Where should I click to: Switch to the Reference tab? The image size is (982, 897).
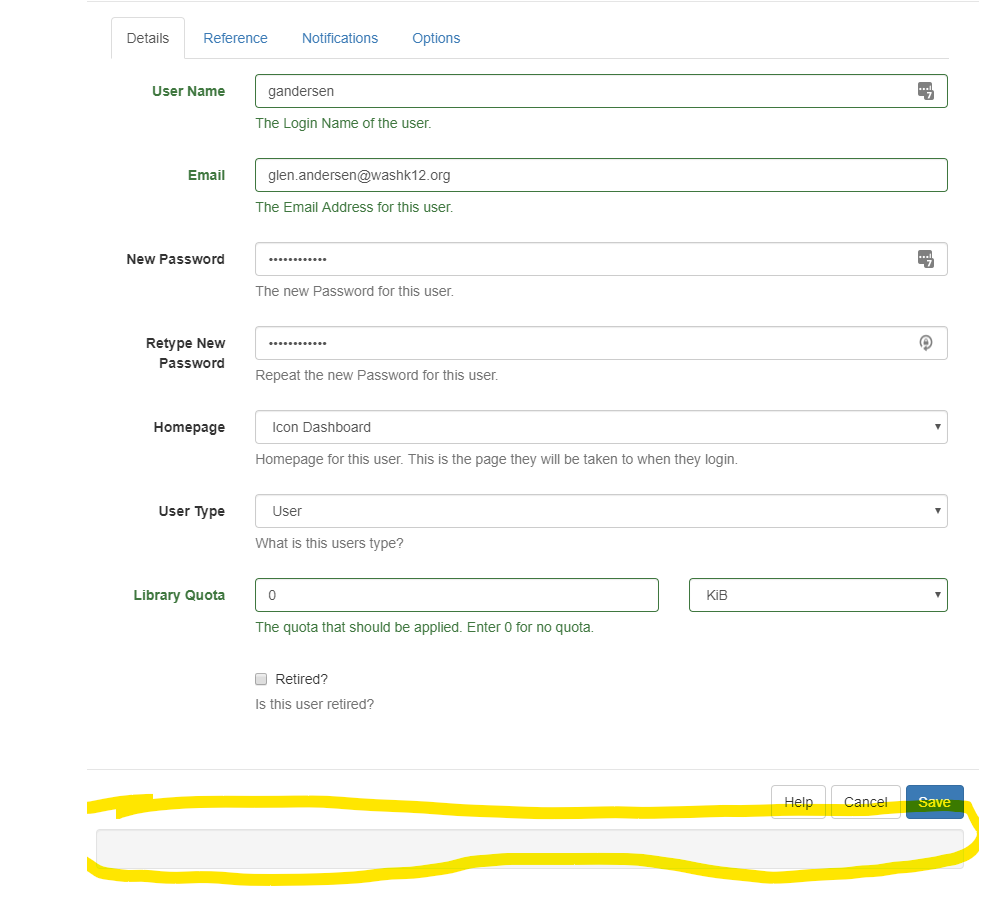click(x=235, y=38)
